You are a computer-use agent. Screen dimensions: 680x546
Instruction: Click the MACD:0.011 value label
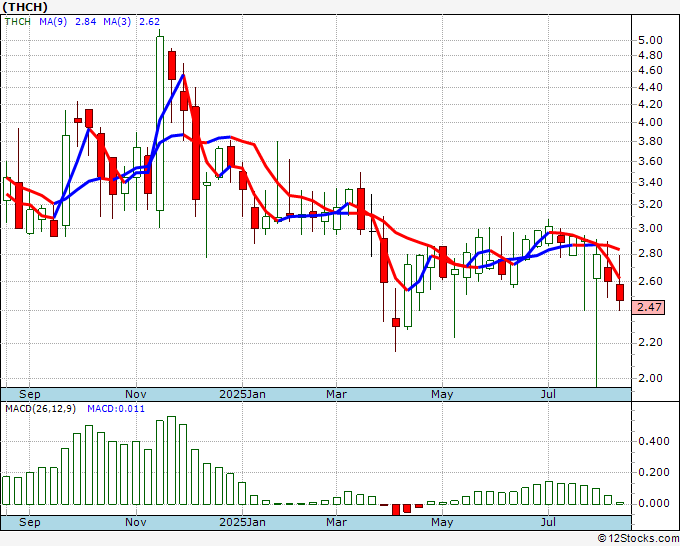[116, 409]
